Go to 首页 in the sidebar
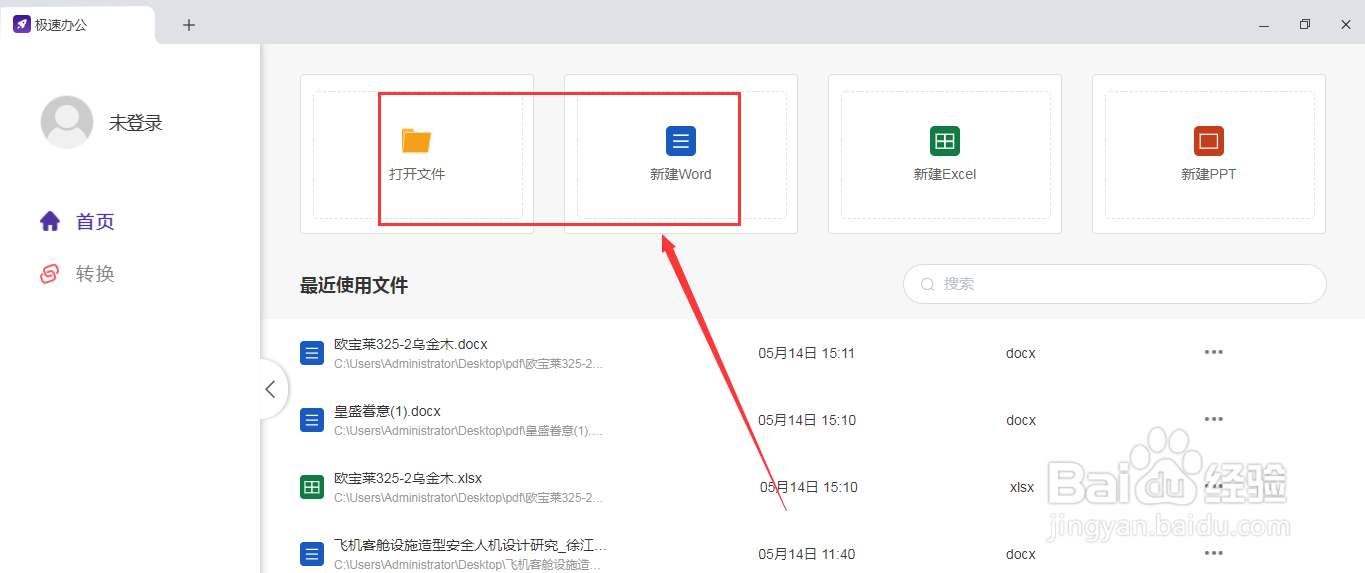This screenshot has width=1365, height=573. click(x=96, y=222)
